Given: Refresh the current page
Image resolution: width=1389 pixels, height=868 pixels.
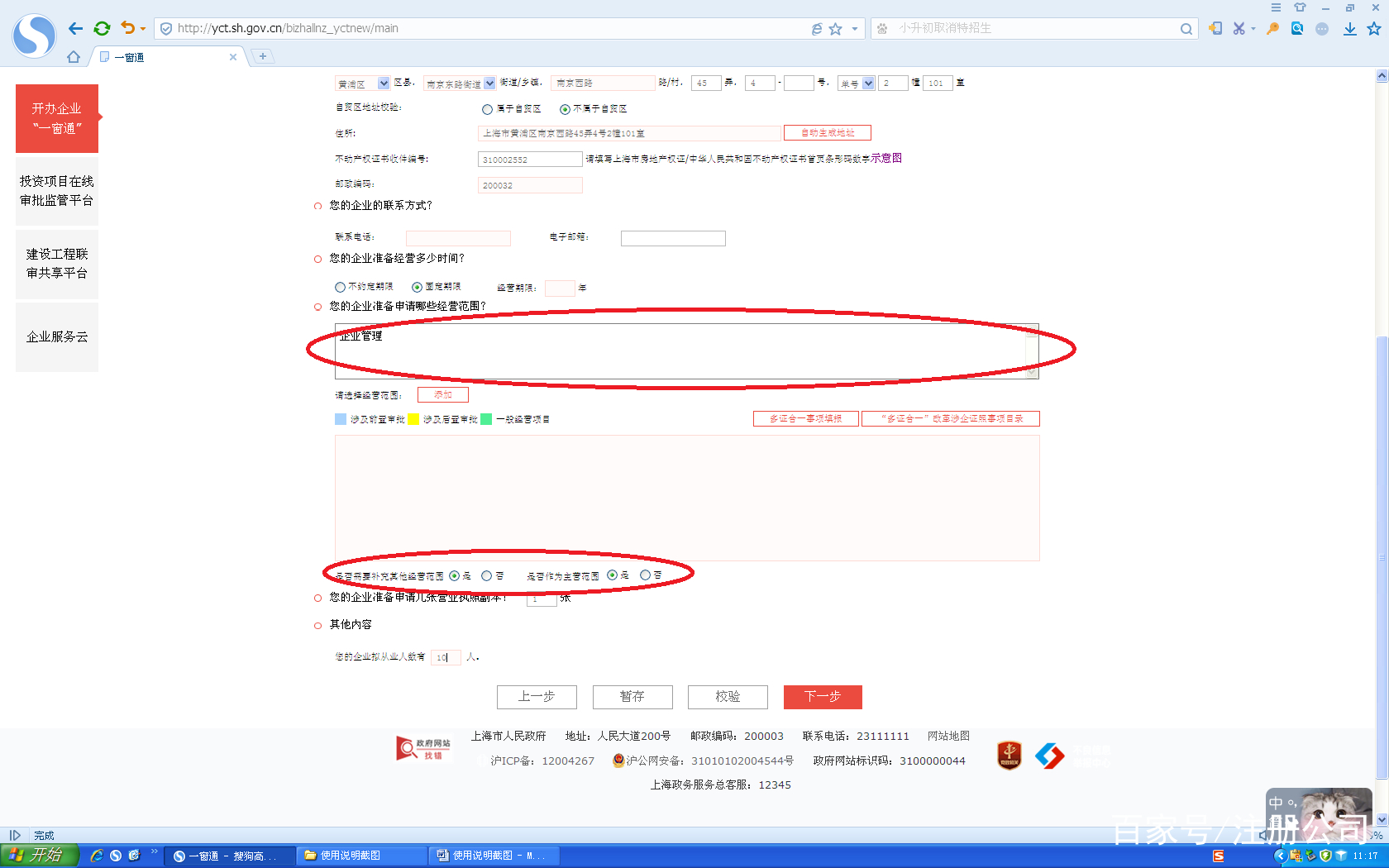Looking at the screenshot, I should point(102,27).
